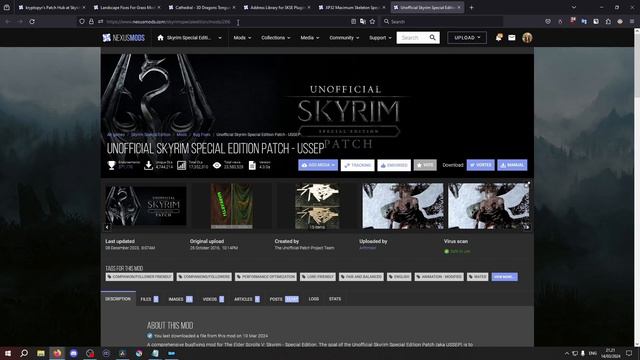Click the home icon in Nexus navbar
The image size is (640, 360).
pyautogui.click(x=160, y=38)
